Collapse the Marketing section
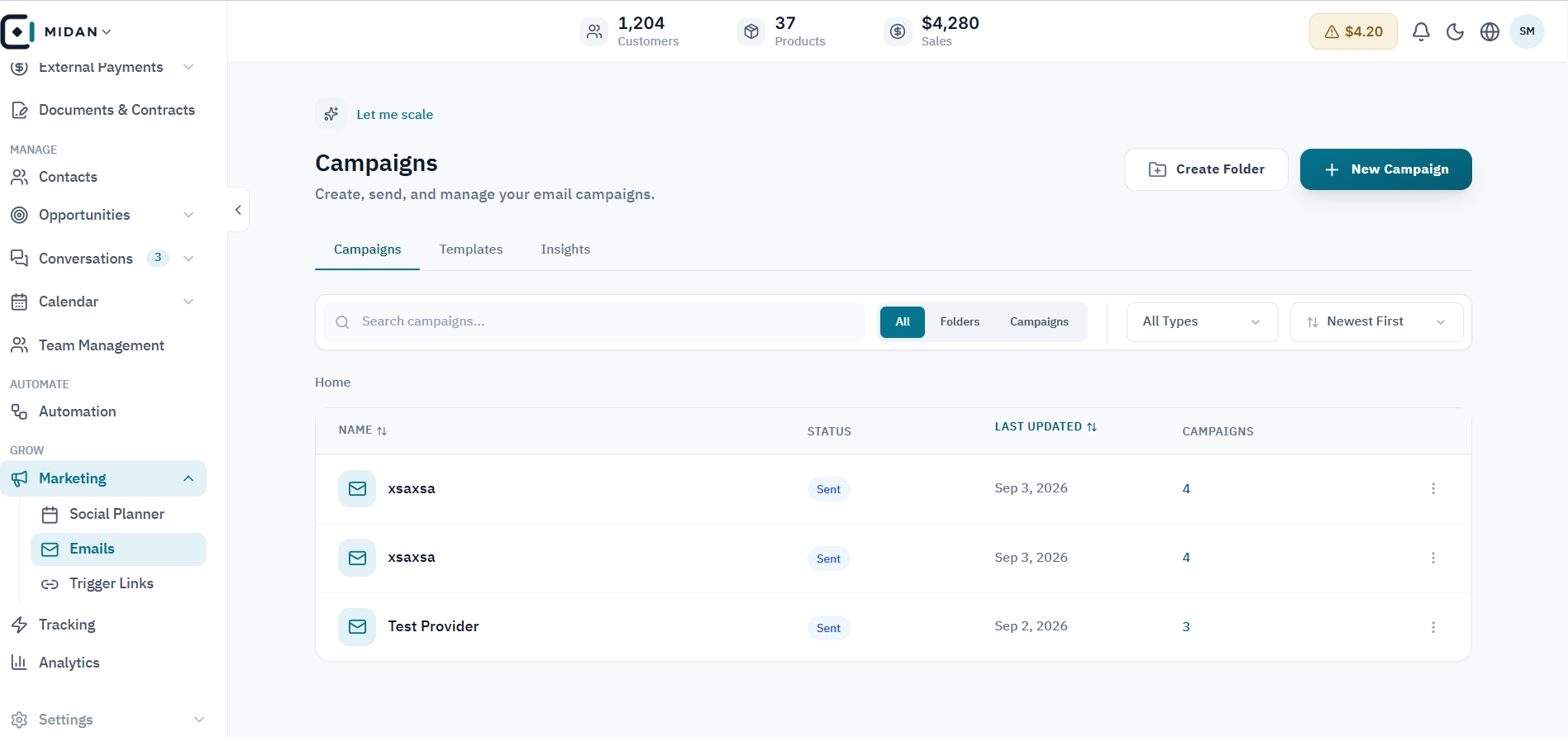Viewport: 1568px width, 737px height. click(x=188, y=478)
